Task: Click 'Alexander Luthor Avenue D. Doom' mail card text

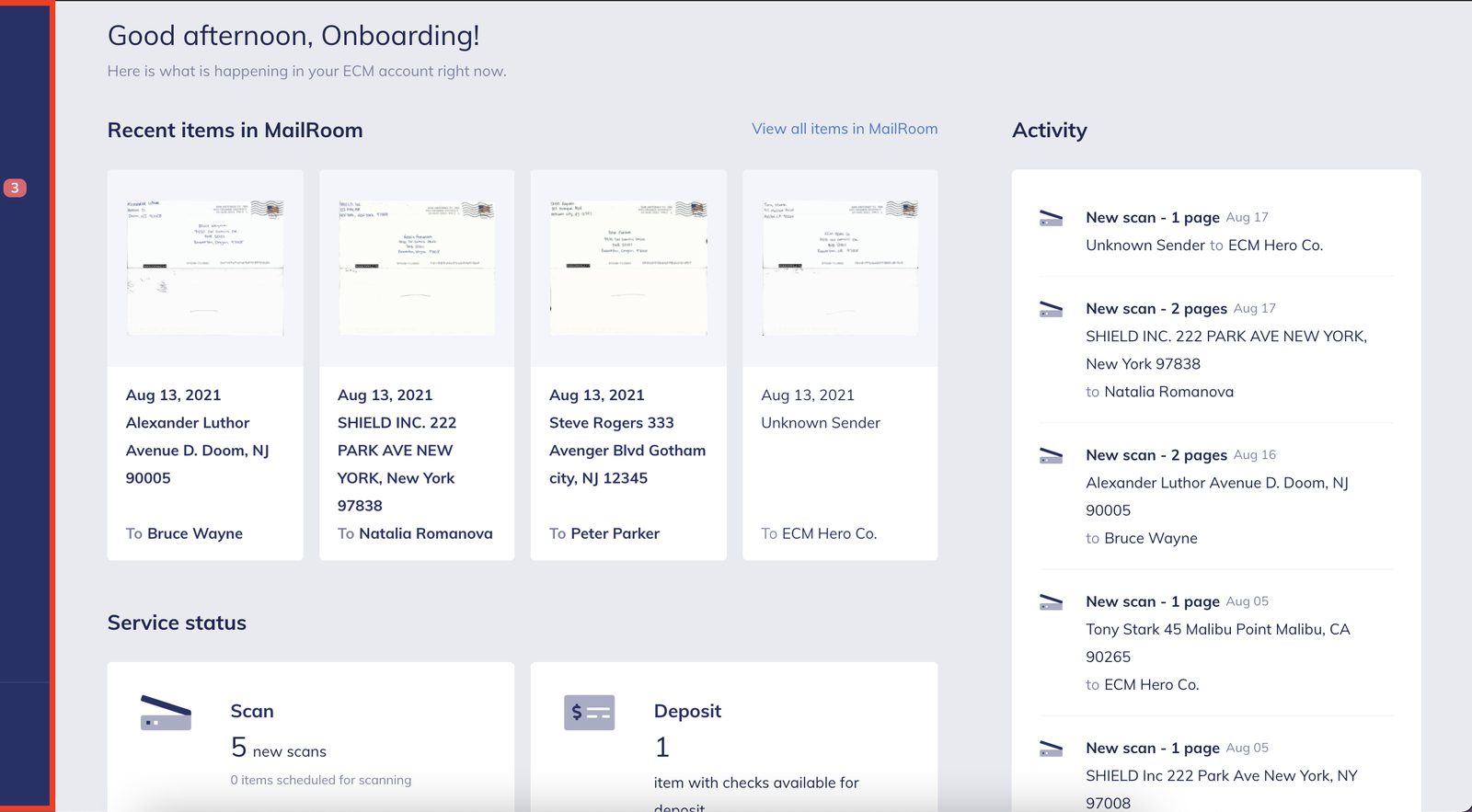Action: click(198, 451)
